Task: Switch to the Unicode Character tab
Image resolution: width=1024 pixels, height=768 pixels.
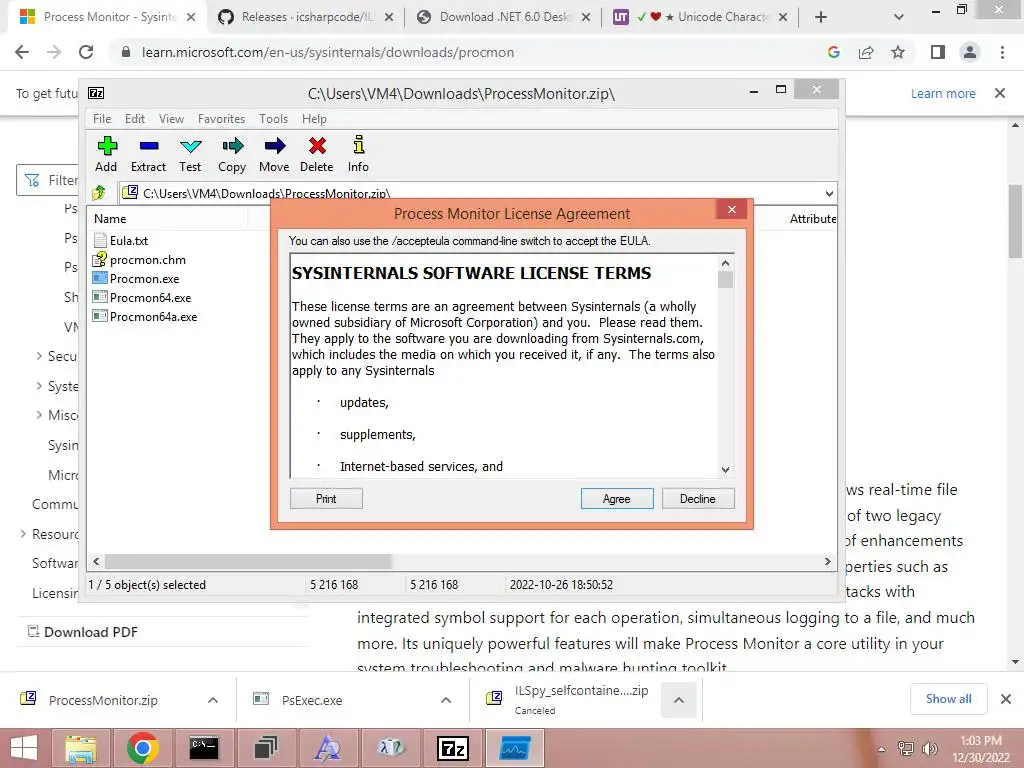Action: [699, 17]
